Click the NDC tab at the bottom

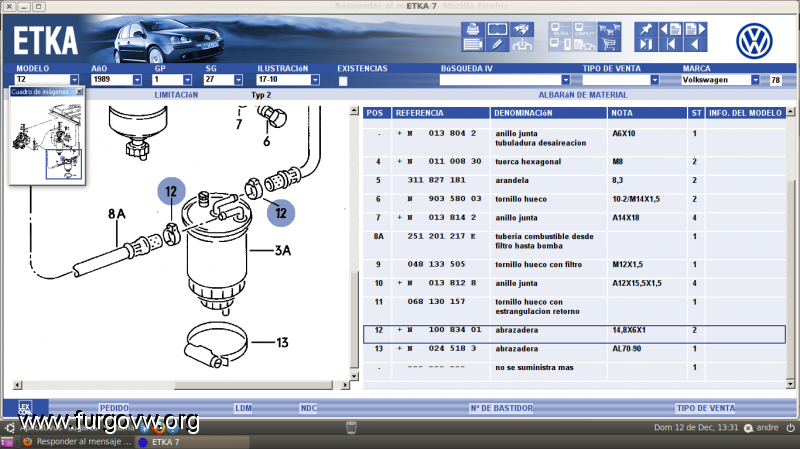tap(309, 408)
